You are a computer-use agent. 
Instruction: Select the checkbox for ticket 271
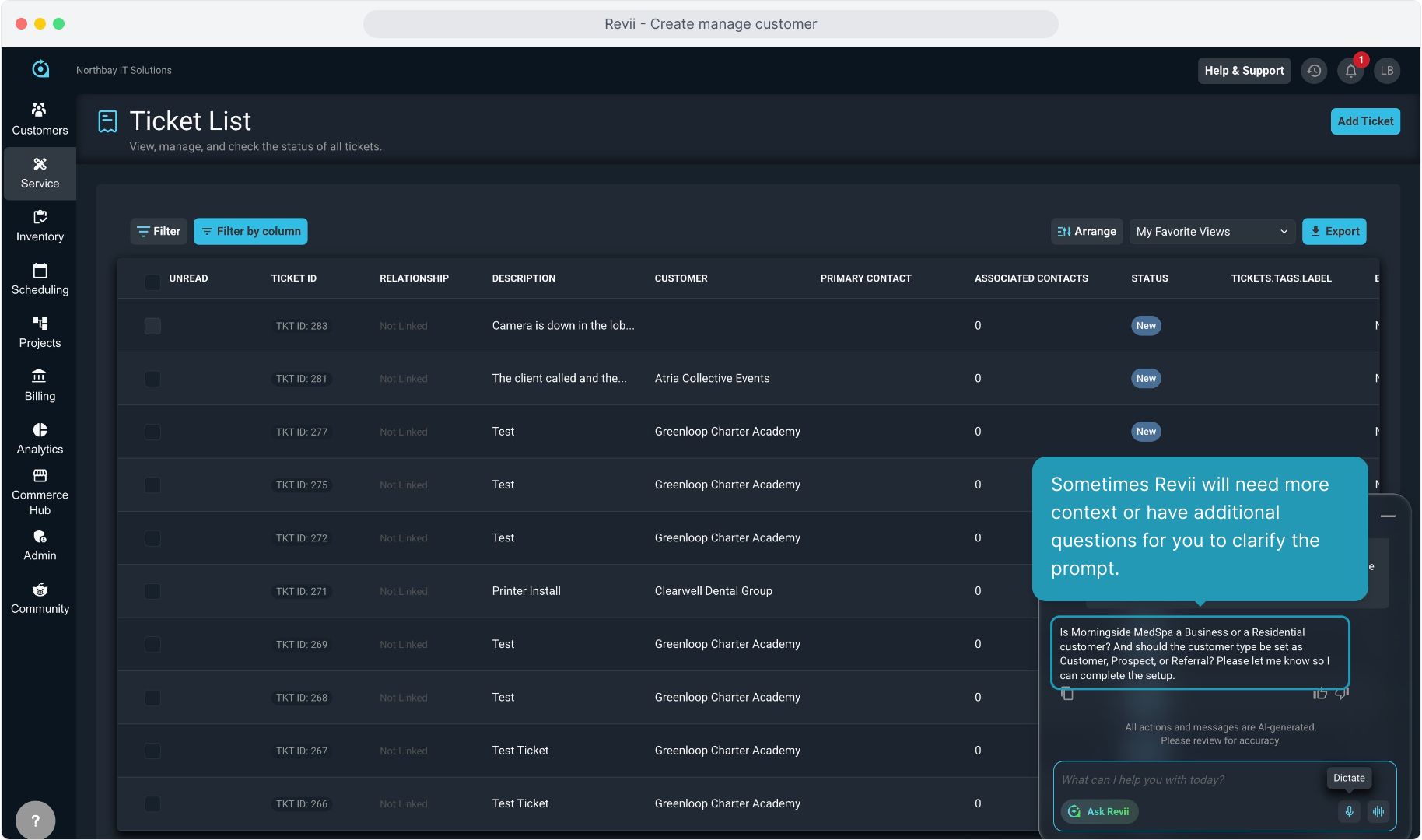pyautogui.click(x=152, y=591)
